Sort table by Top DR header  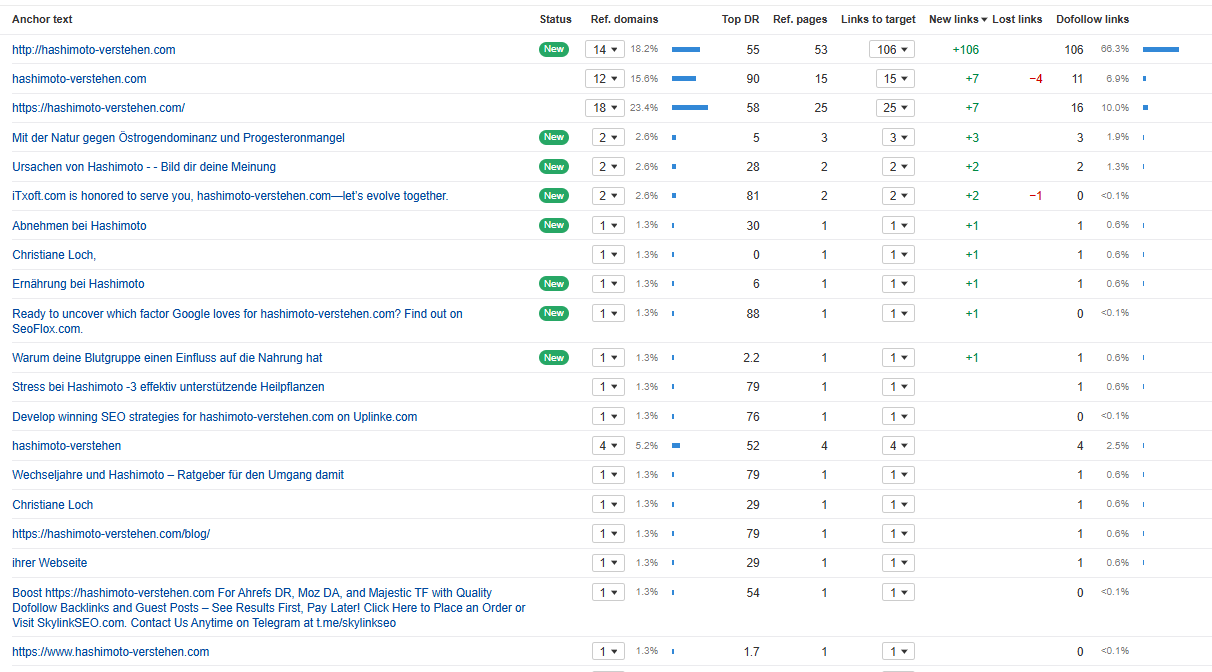tap(740, 19)
